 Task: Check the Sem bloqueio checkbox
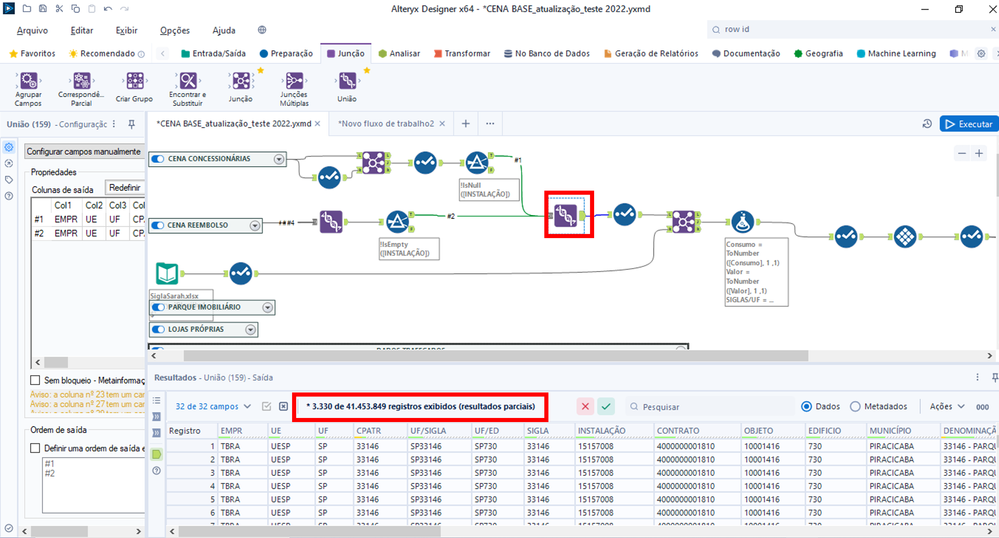(x=35, y=380)
